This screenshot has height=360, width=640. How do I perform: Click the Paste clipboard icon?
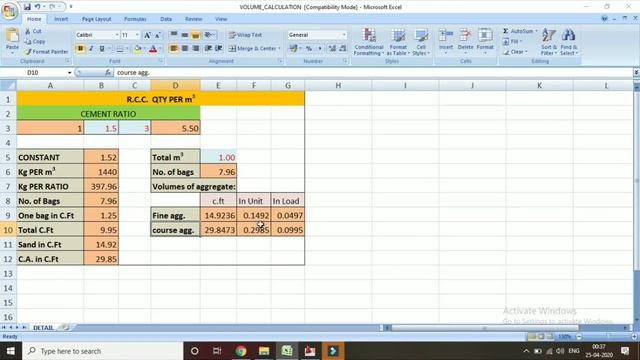(x=12, y=36)
